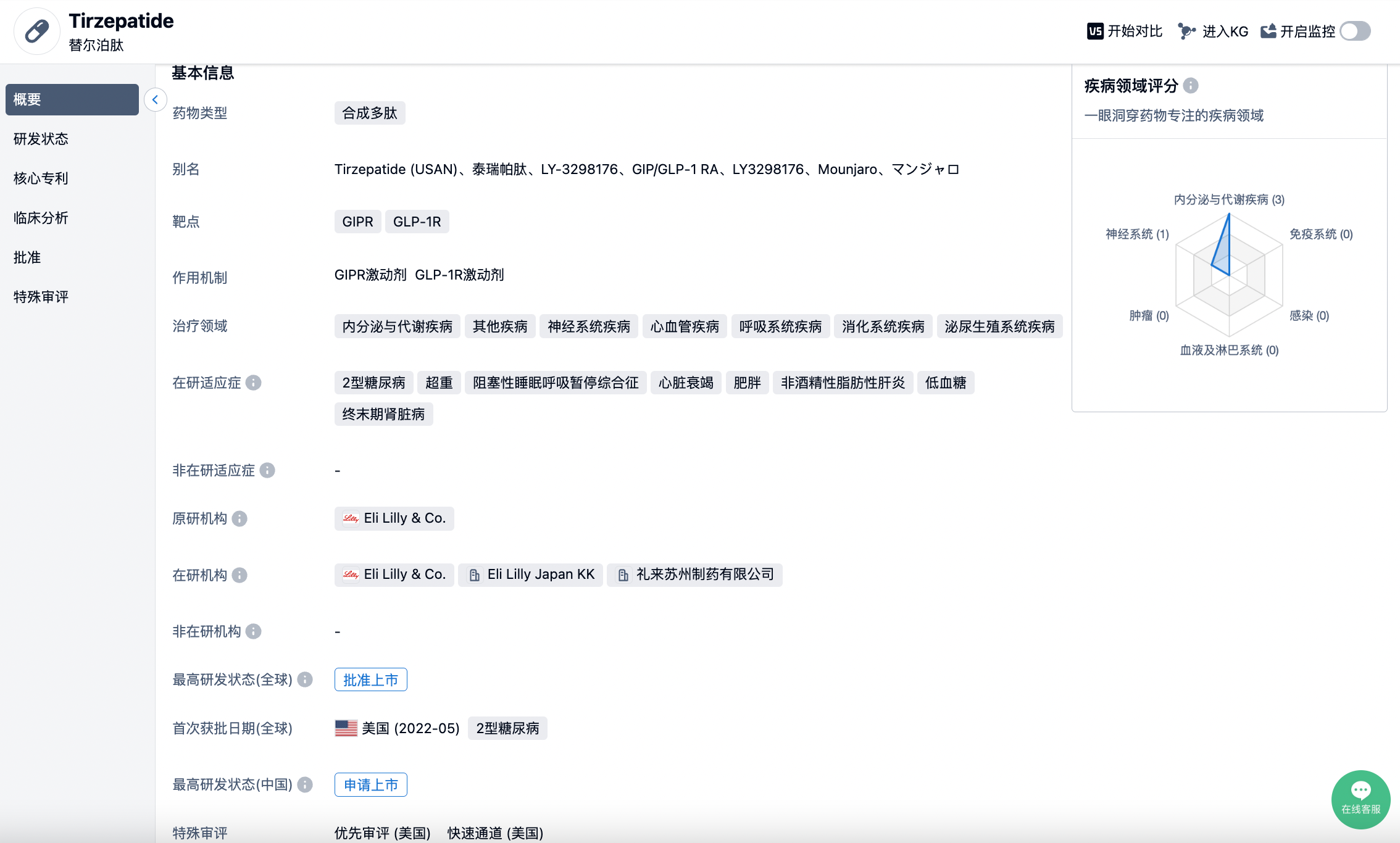The height and width of the screenshot is (843, 1400).
Task: Open the GLP-1R激动剂 mechanism link
Action: 459,275
